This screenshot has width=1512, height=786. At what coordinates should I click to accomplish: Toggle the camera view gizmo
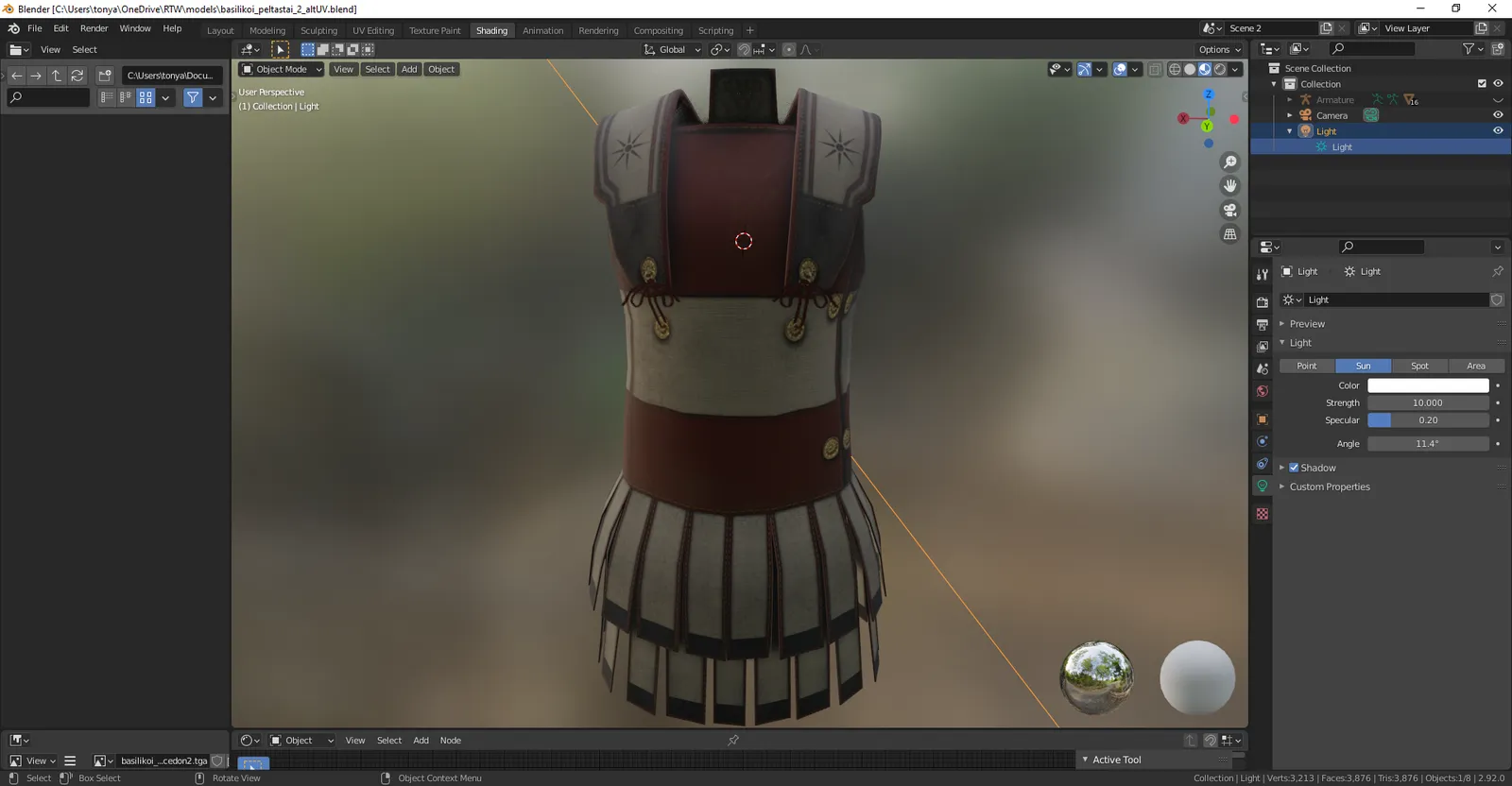point(1230,210)
